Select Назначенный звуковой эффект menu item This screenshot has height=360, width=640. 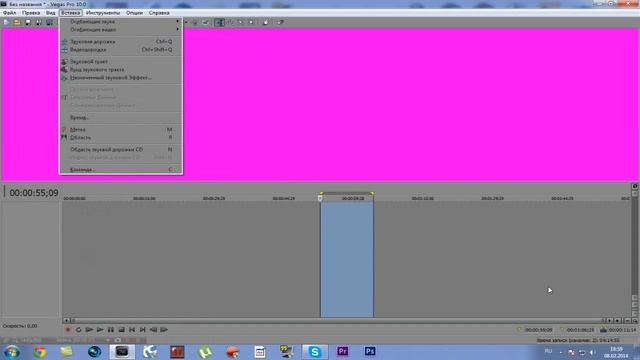tap(121, 78)
